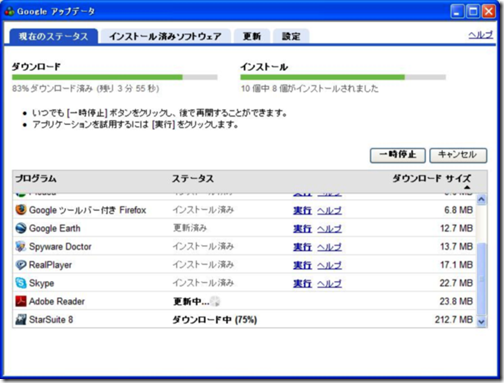Click 実行 for Skype

pyautogui.click(x=302, y=284)
